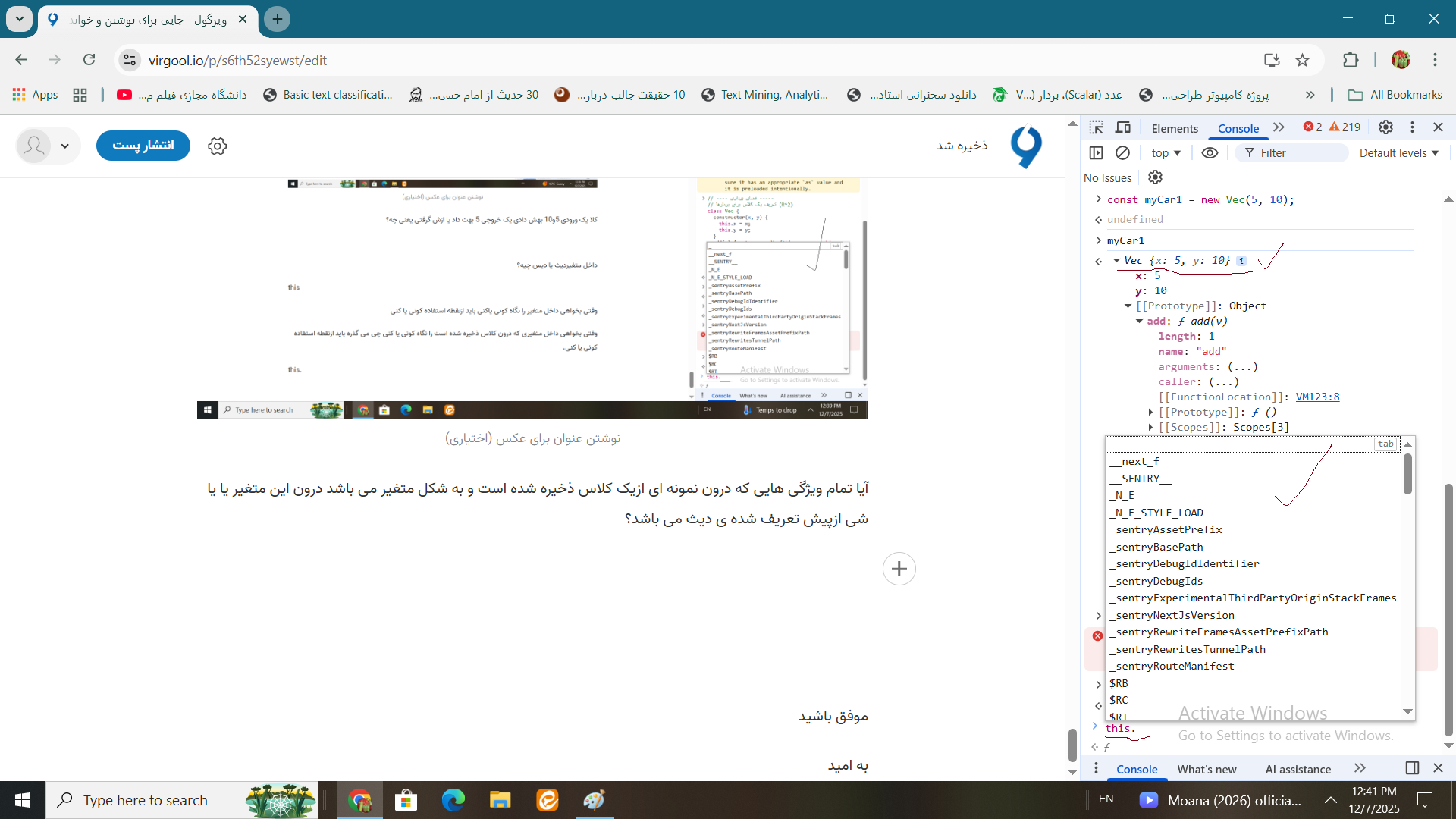Image resolution: width=1456 pixels, height=819 pixels.
Task: Open the AI assistance drawer tab
Action: [1298, 769]
